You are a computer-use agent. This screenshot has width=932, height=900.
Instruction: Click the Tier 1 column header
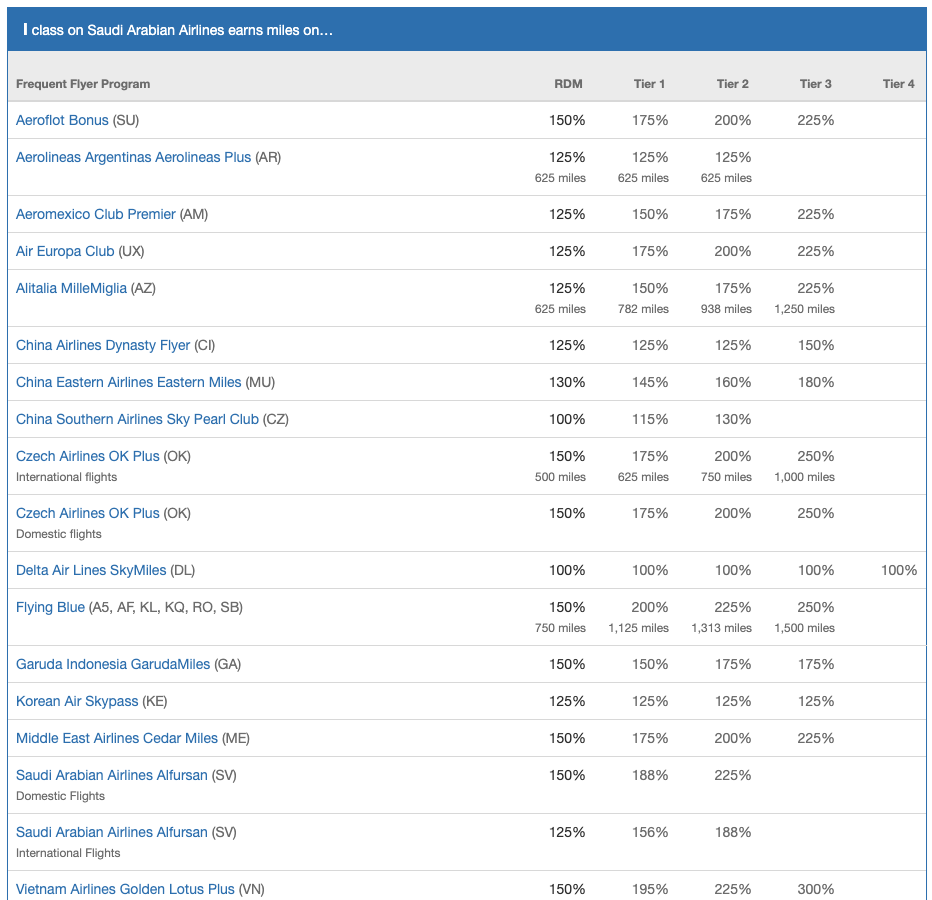(x=649, y=84)
